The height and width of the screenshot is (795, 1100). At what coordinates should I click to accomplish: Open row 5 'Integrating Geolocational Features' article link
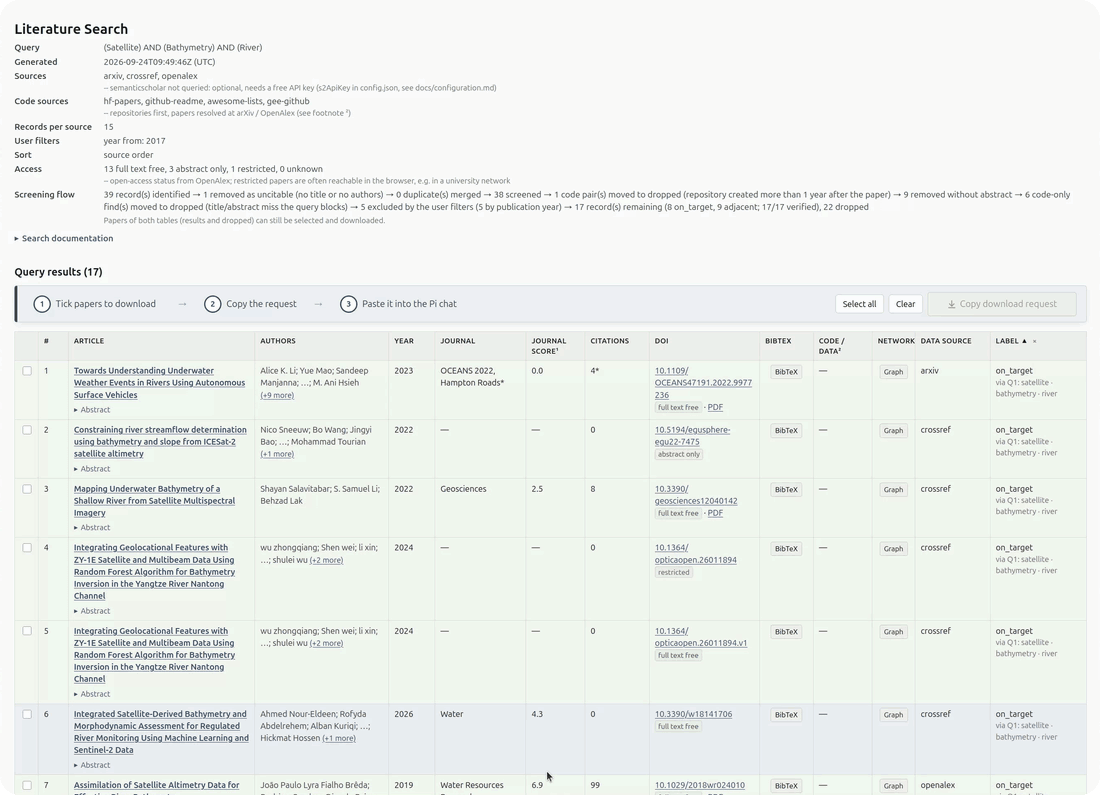tap(154, 655)
